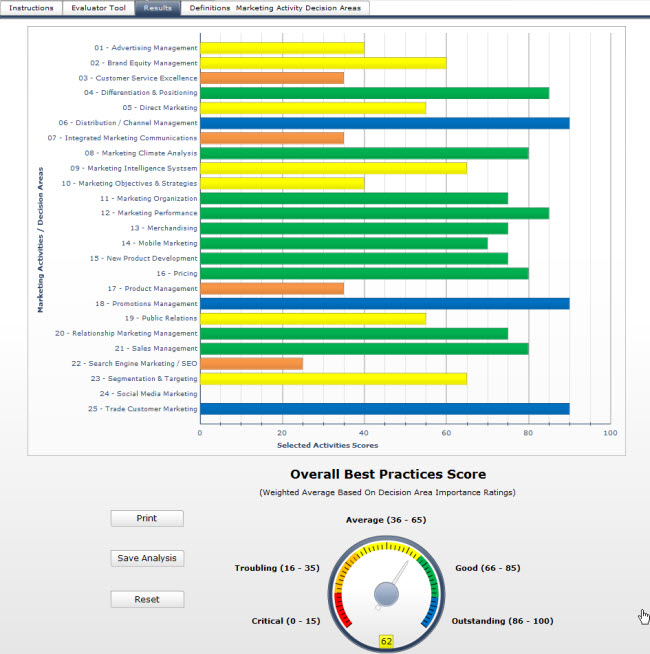Click the 14 - Mobile Marketing bar

(x=344, y=244)
